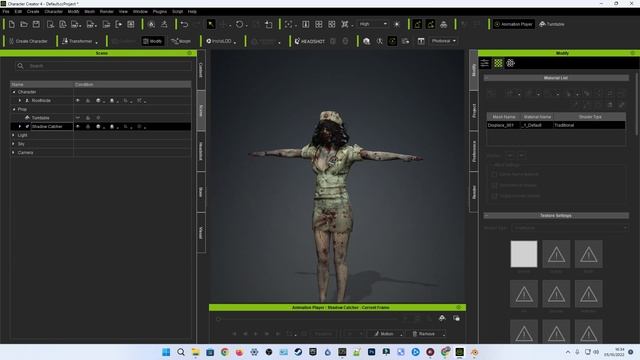Toggle visibility eye of RootNode row

tap(78, 100)
